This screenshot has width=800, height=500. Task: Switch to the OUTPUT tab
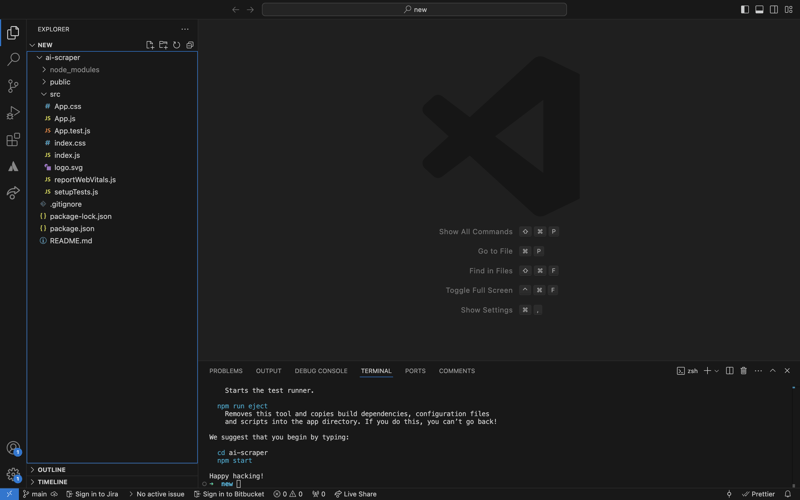click(x=268, y=371)
